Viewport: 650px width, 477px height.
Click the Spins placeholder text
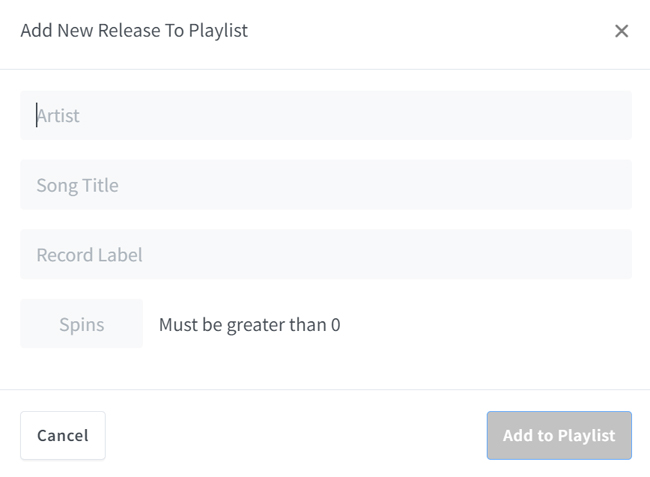tap(81, 324)
